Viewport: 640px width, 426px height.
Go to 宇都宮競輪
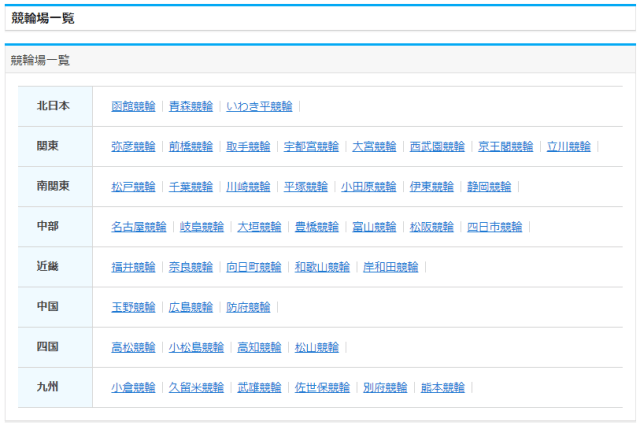[311, 146]
